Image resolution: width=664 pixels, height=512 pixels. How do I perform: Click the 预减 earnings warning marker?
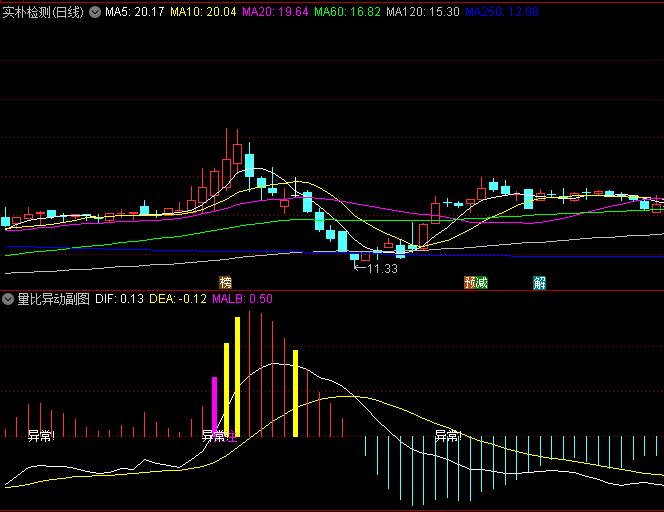pos(476,283)
